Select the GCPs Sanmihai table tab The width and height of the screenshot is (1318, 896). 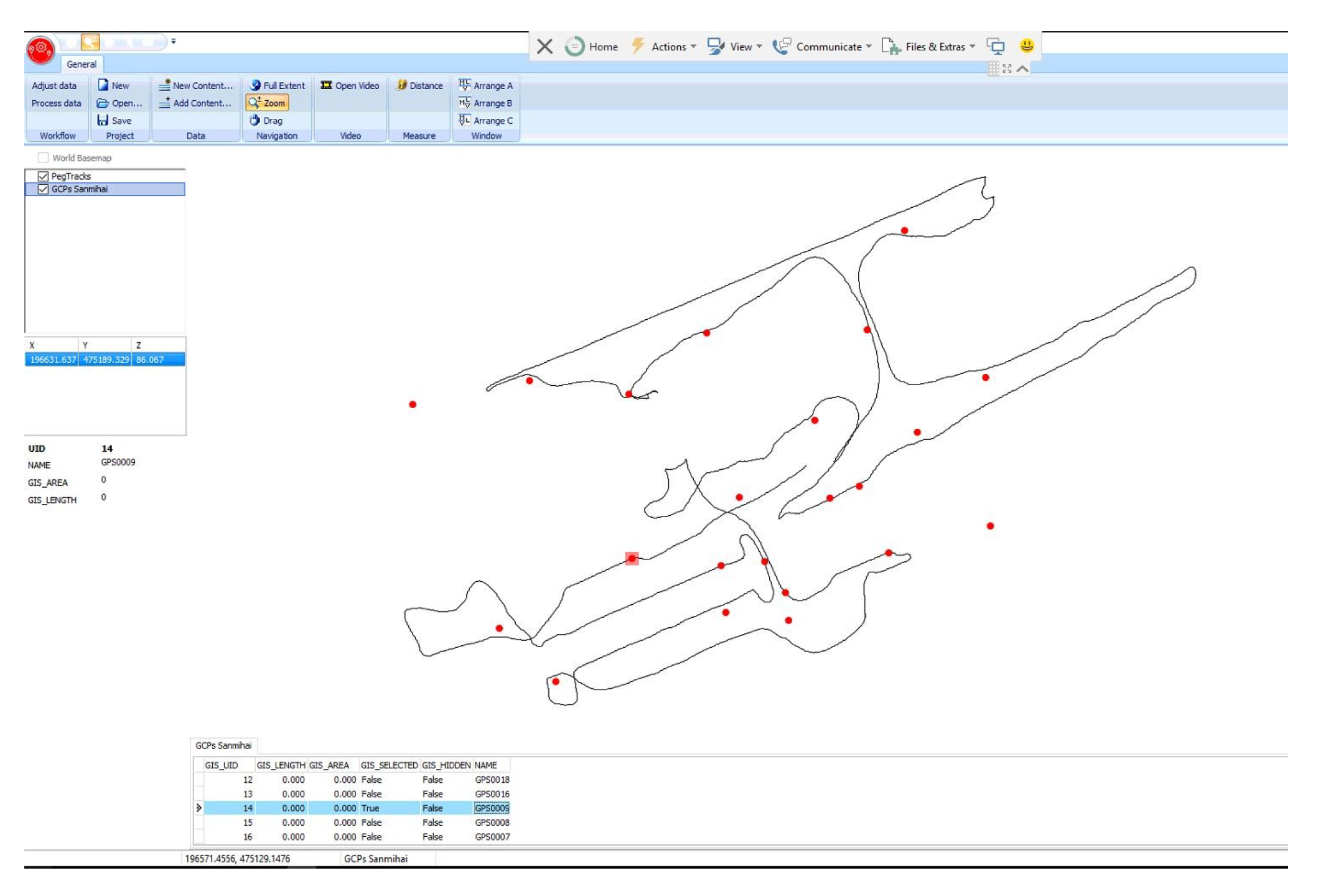pyautogui.click(x=223, y=745)
